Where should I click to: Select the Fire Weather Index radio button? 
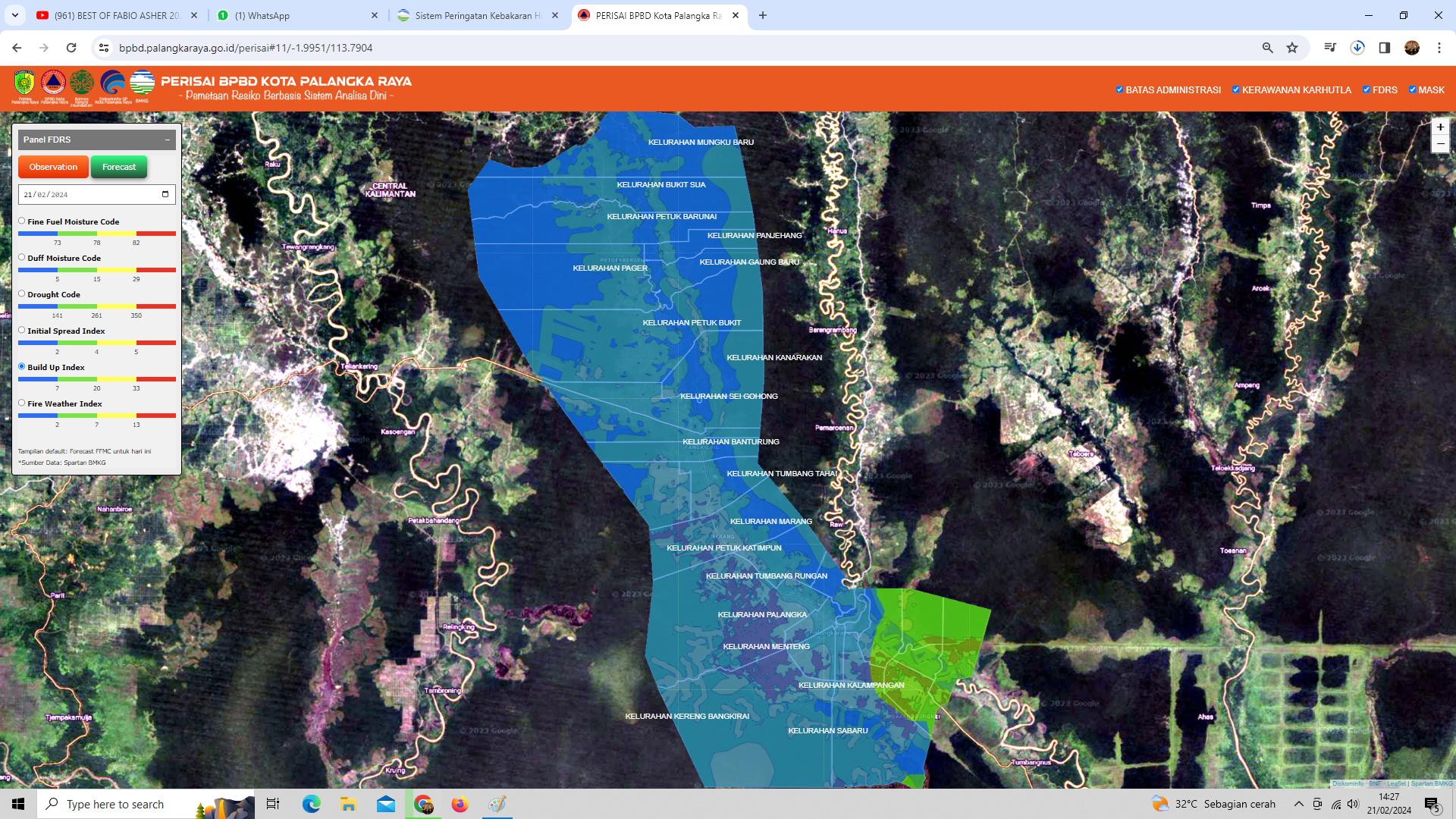(x=22, y=403)
